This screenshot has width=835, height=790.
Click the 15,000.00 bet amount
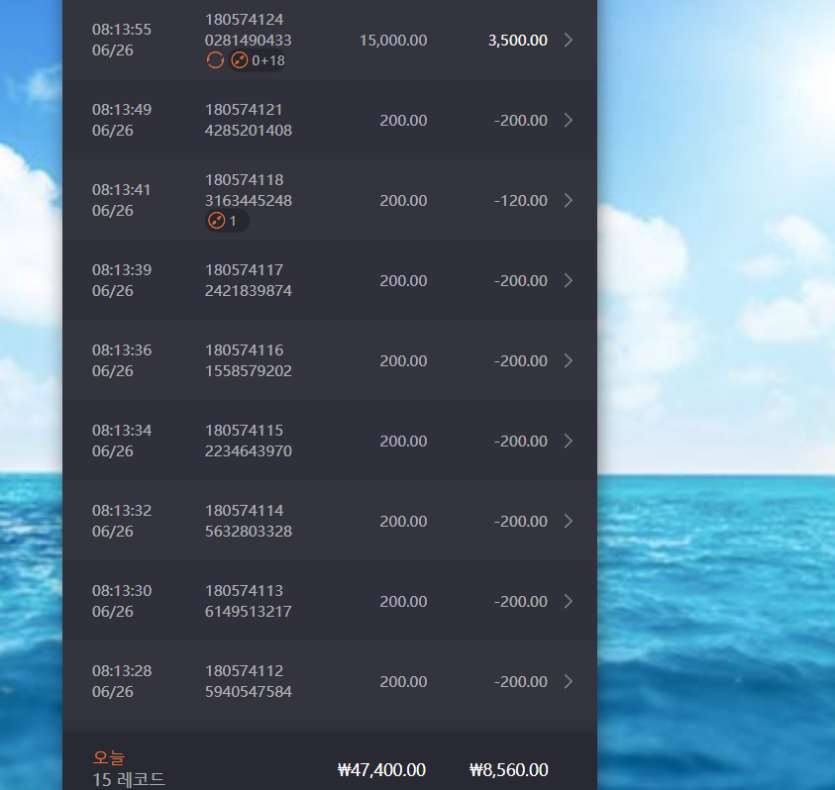[x=393, y=40]
